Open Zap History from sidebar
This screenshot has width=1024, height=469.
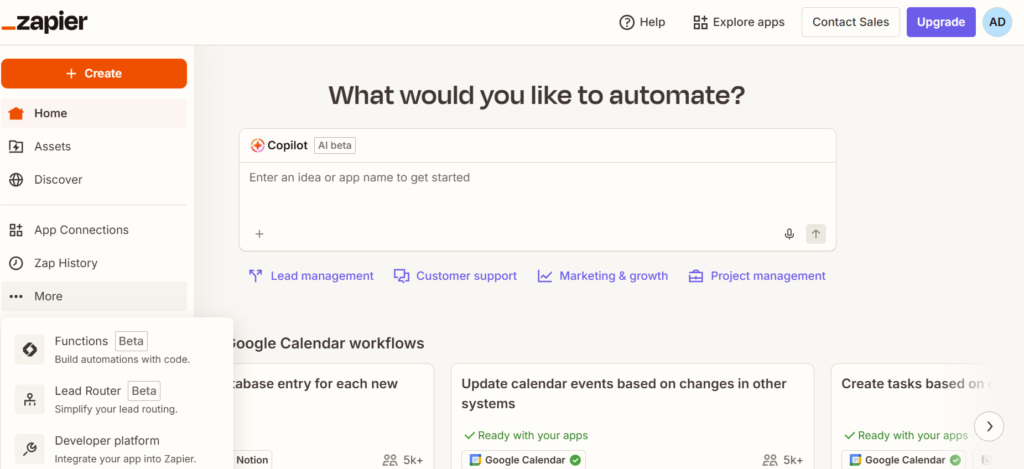tap(65, 263)
